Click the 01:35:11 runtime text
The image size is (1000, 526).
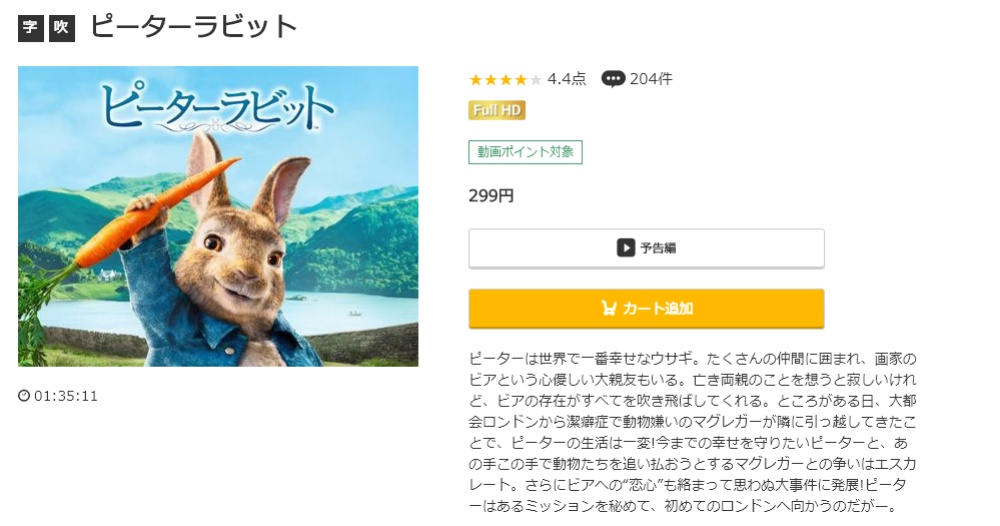click(x=66, y=396)
